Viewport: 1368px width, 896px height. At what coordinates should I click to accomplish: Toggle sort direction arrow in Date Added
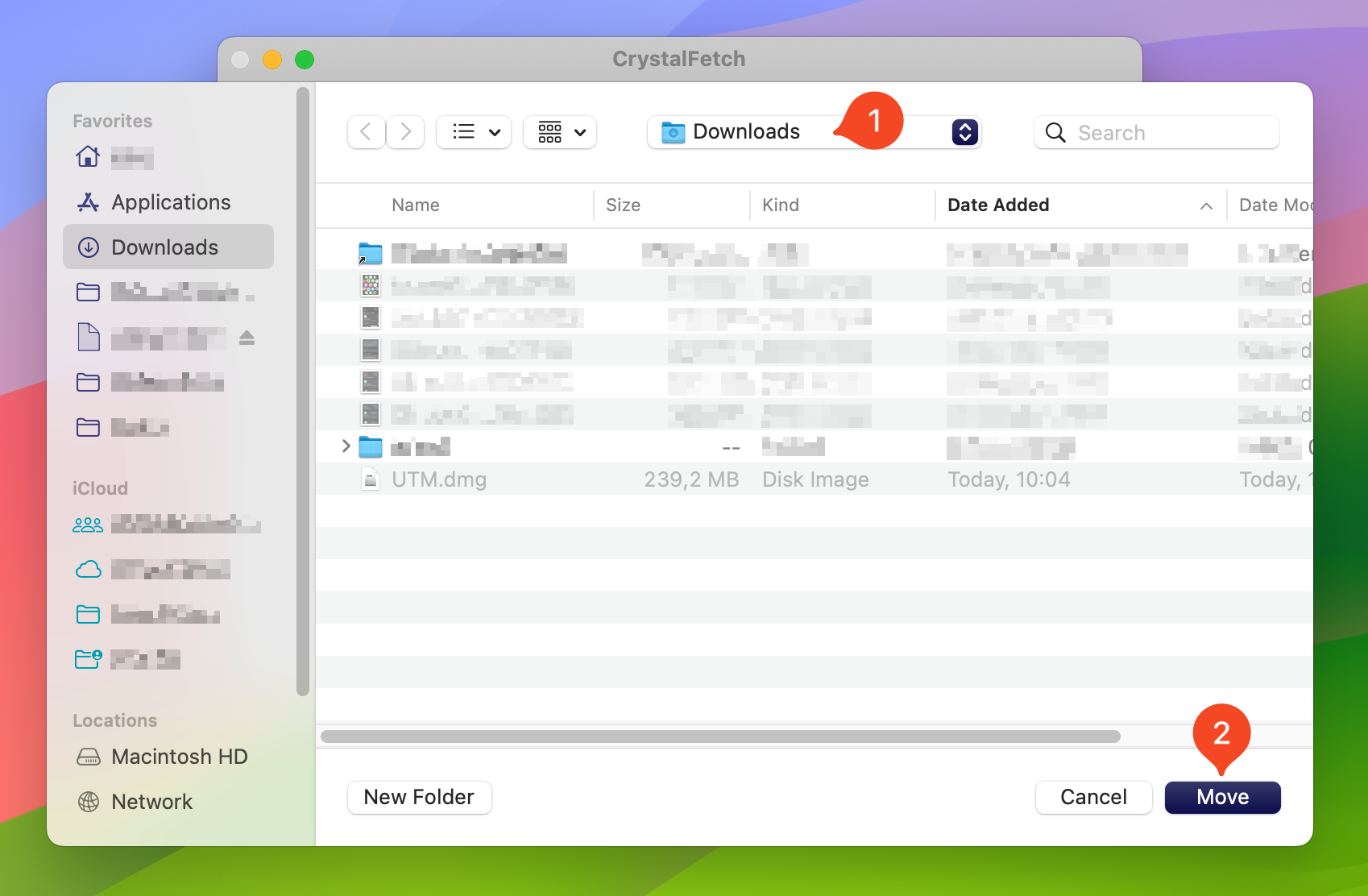click(x=1206, y=206)
